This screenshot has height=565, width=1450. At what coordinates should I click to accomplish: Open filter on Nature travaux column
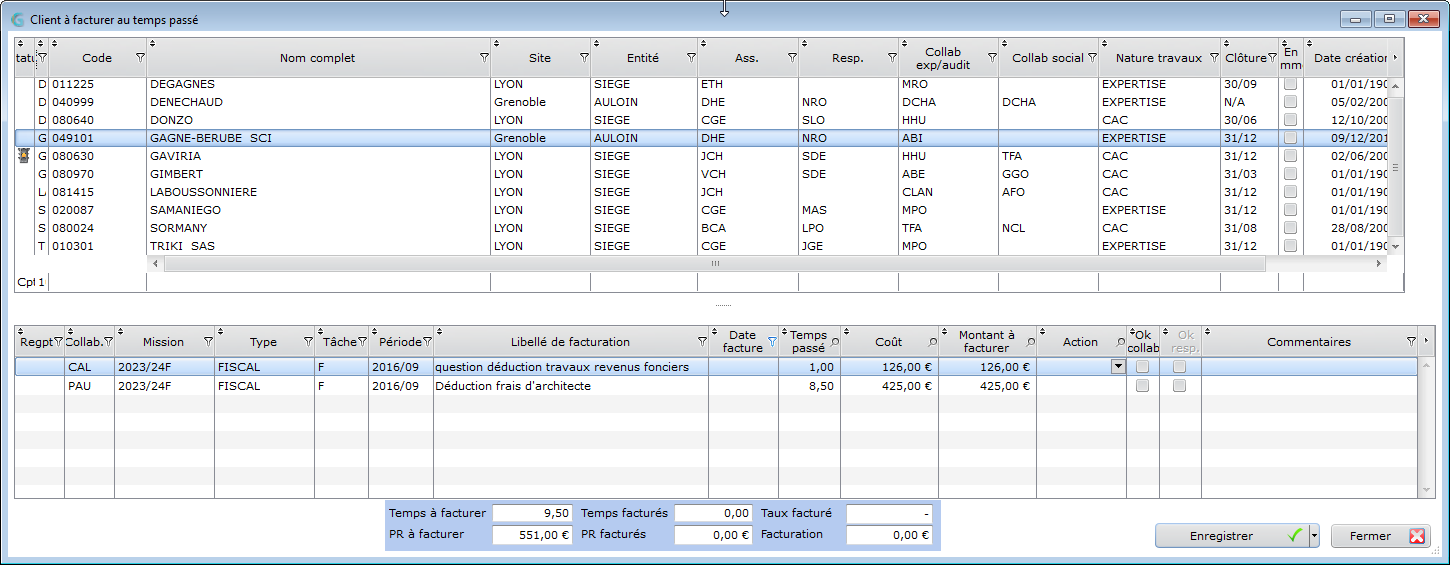pos(1213,58)
